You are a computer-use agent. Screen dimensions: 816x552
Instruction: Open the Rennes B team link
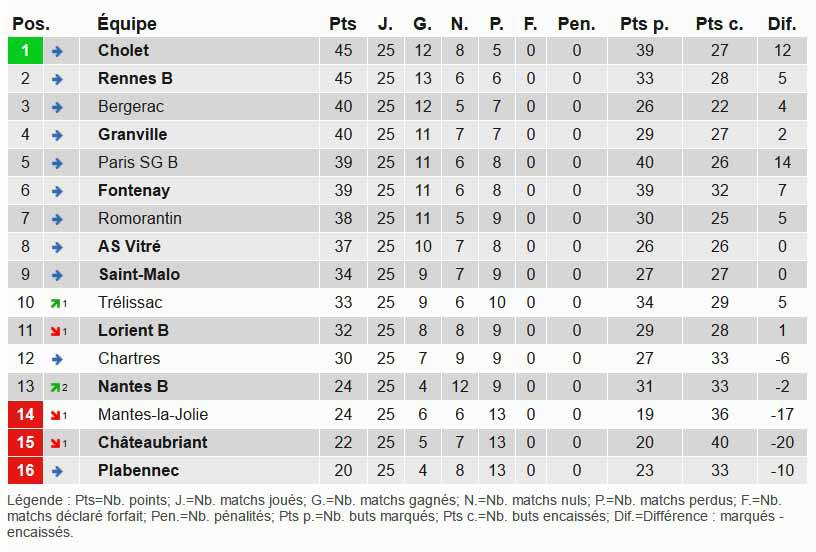tap(135, 78)
